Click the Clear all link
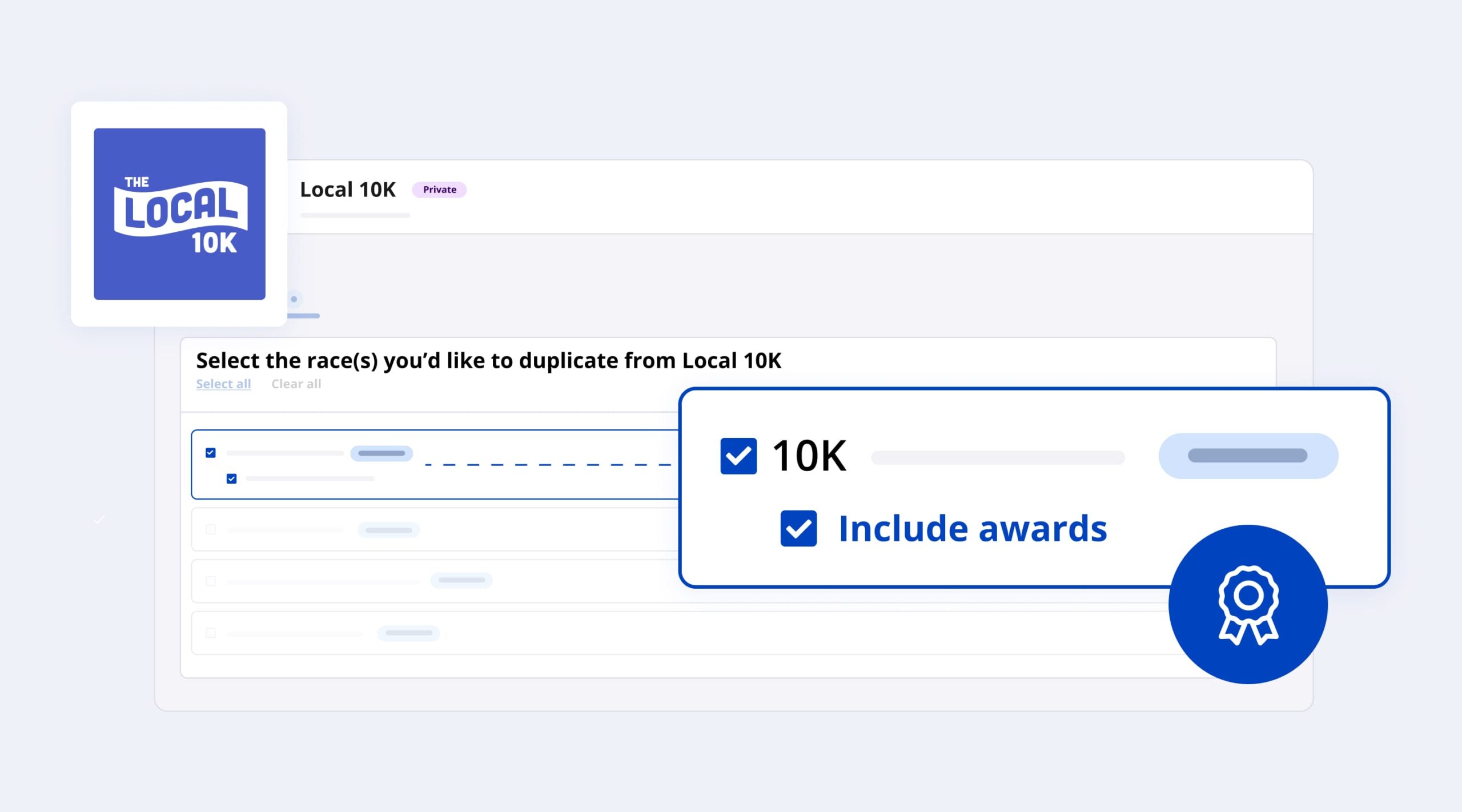1462x812 pixels. (296, 384)
